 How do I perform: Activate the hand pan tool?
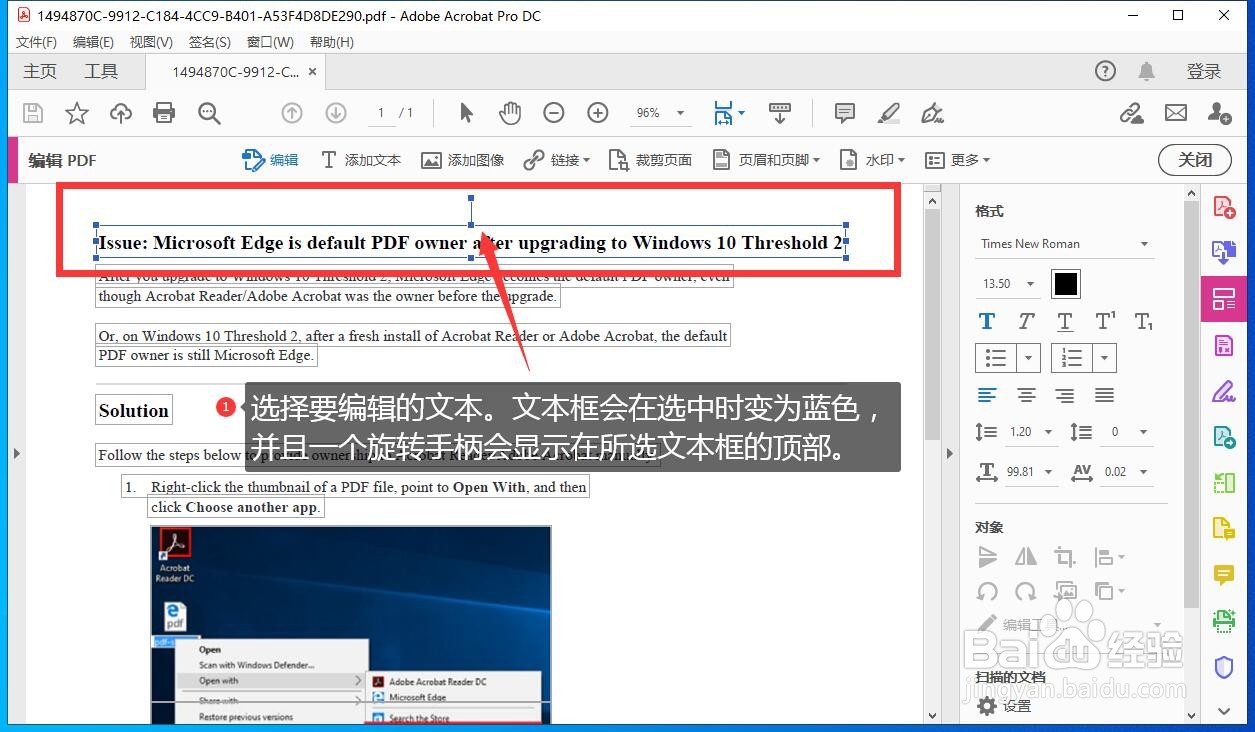(510, 113)
